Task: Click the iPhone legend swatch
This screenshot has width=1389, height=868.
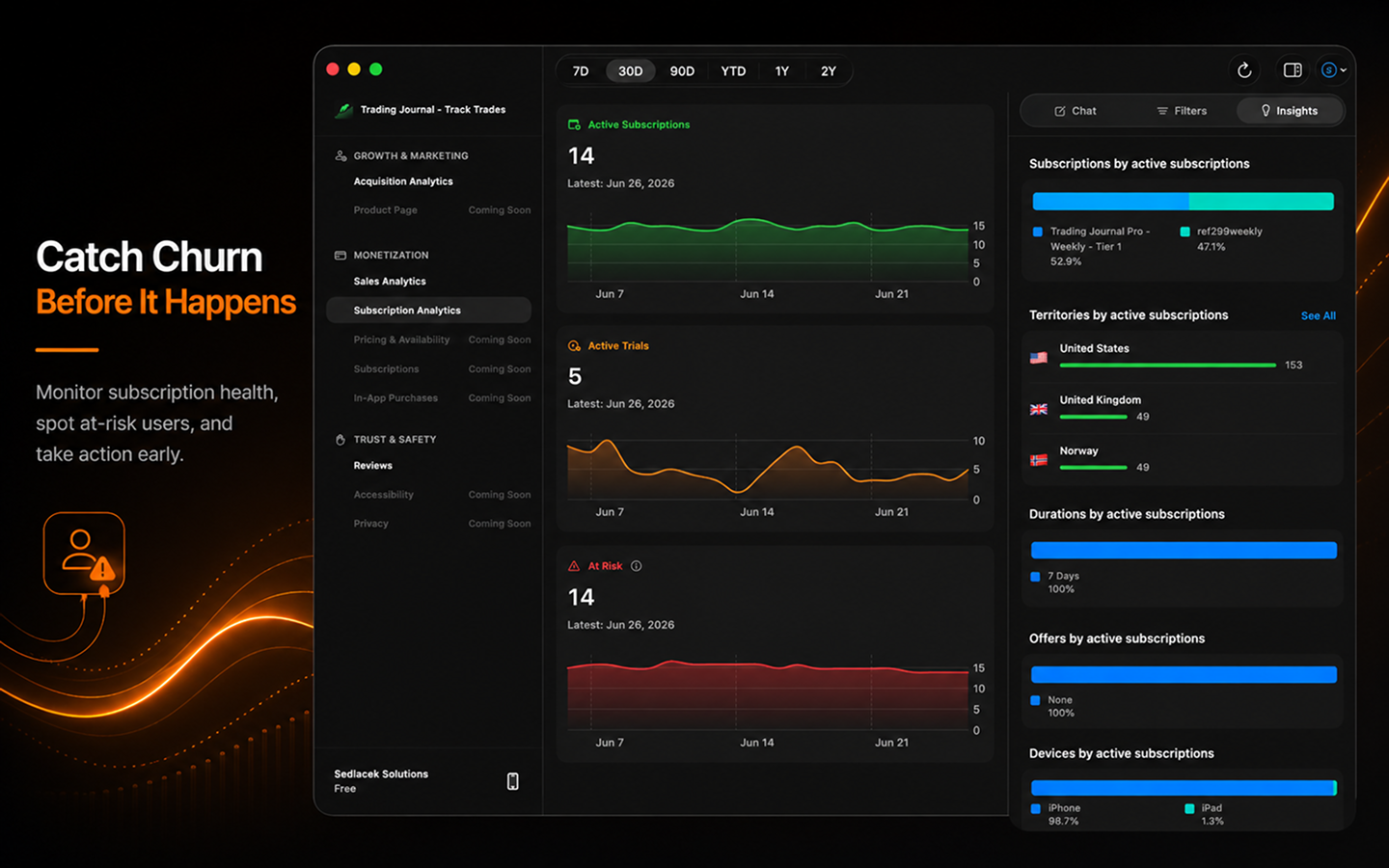Action: (1035, 809)
